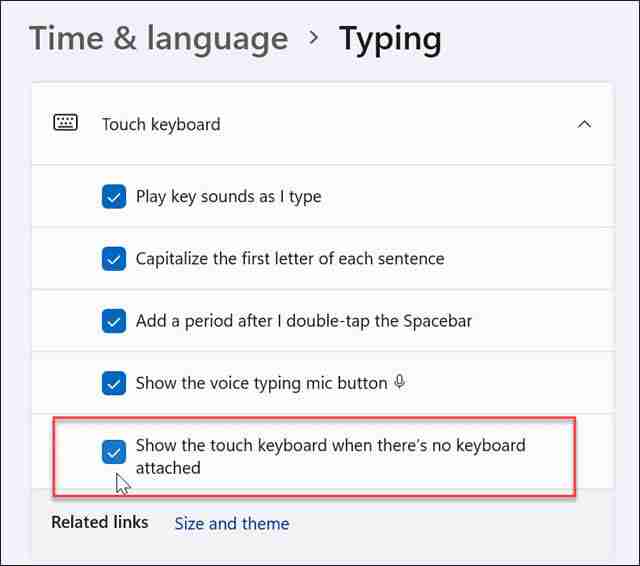Uncheck Show the voice typing mic checkbox
The image size is (640, 566).
[114, 383]
